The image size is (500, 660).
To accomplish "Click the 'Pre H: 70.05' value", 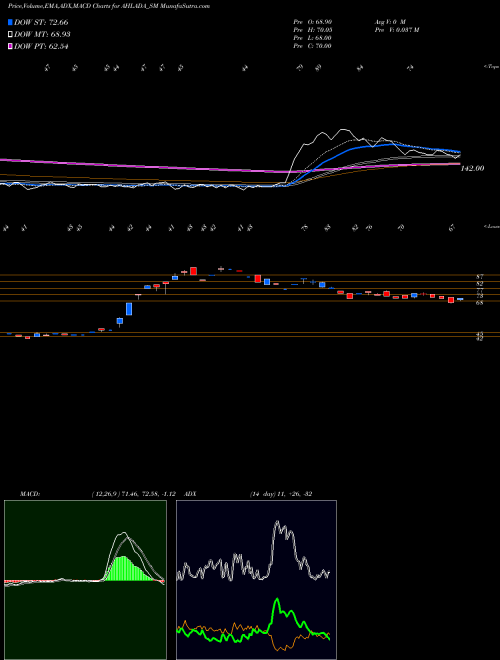I will pyautogui.click(x=312, y=30).
